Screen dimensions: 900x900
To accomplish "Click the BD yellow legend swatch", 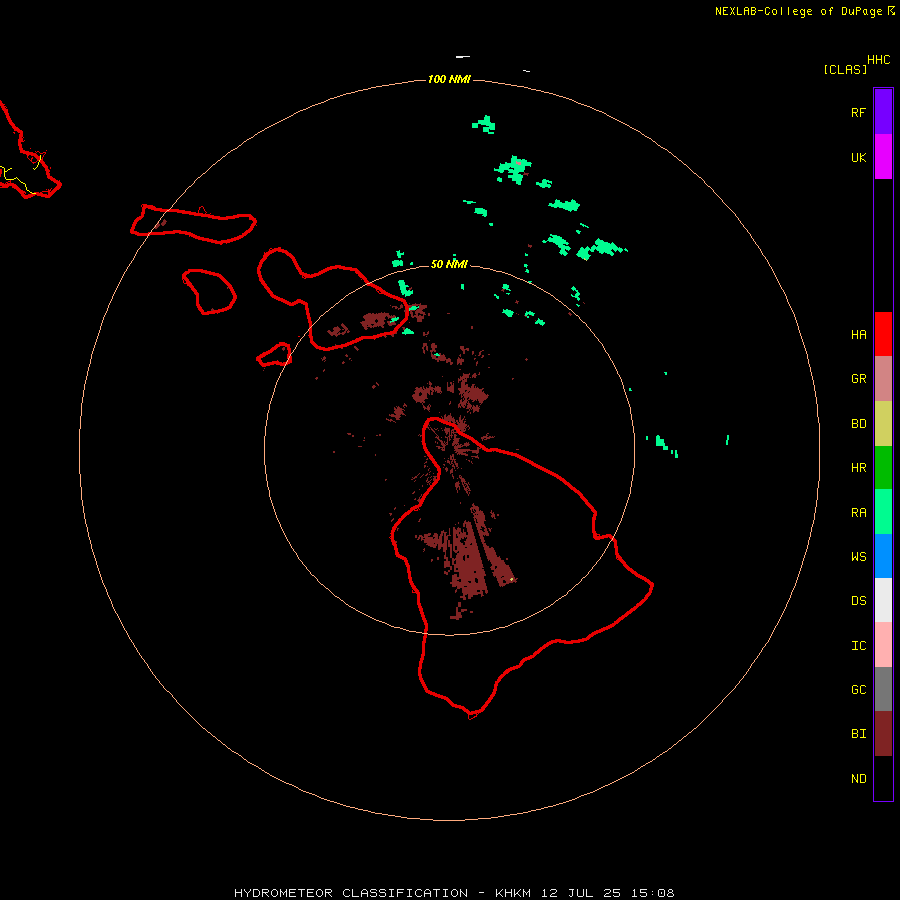I will 883,424.
